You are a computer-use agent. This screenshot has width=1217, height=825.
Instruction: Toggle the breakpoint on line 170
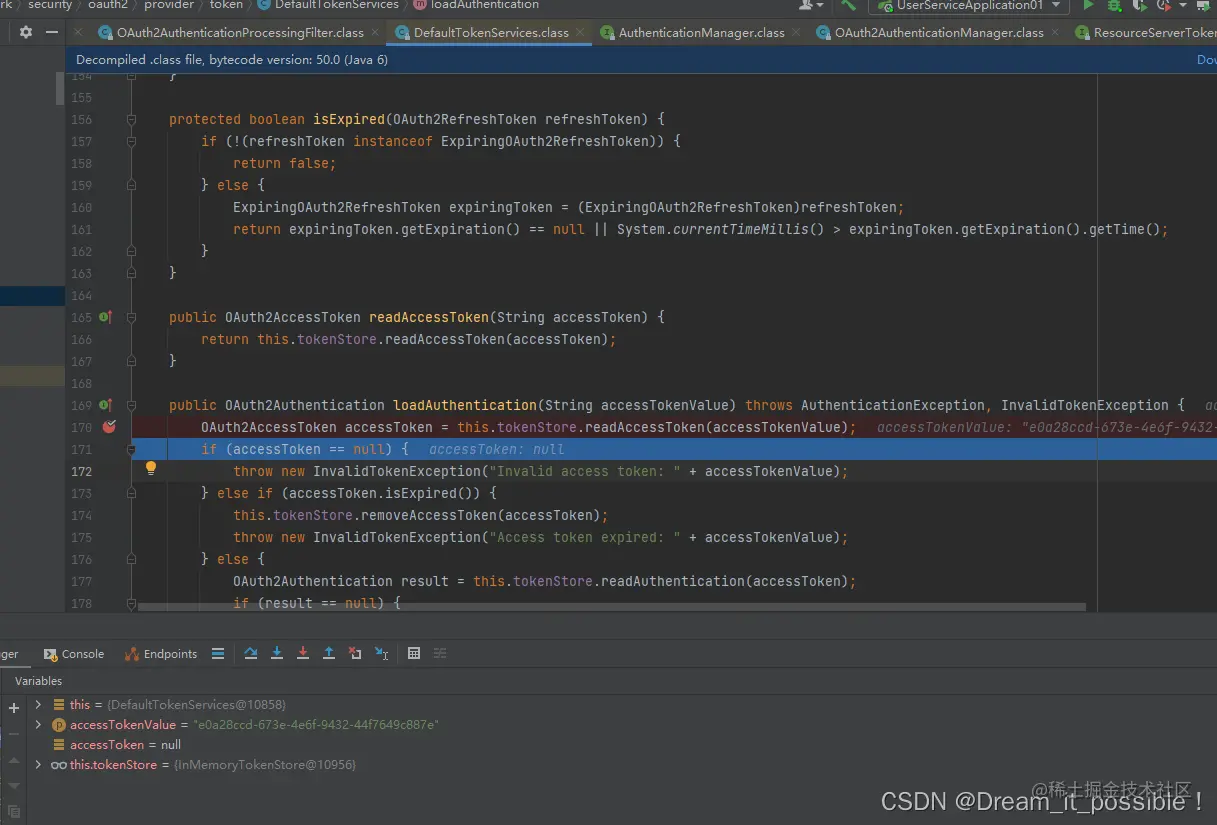point(110,427)
